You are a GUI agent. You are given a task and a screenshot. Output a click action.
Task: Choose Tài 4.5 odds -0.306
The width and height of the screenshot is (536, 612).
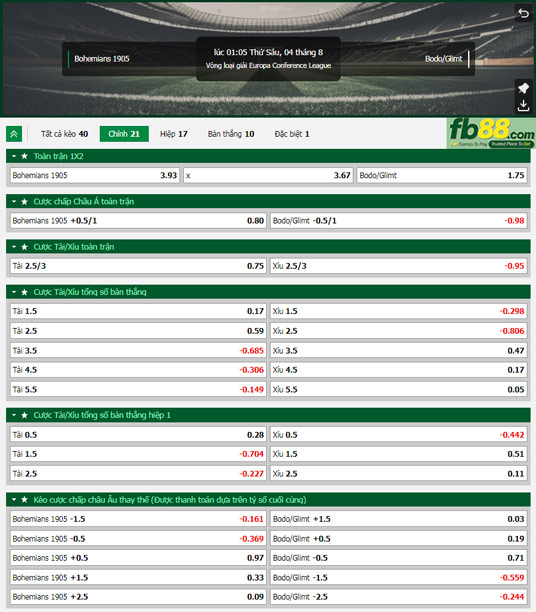click(138, 370)
